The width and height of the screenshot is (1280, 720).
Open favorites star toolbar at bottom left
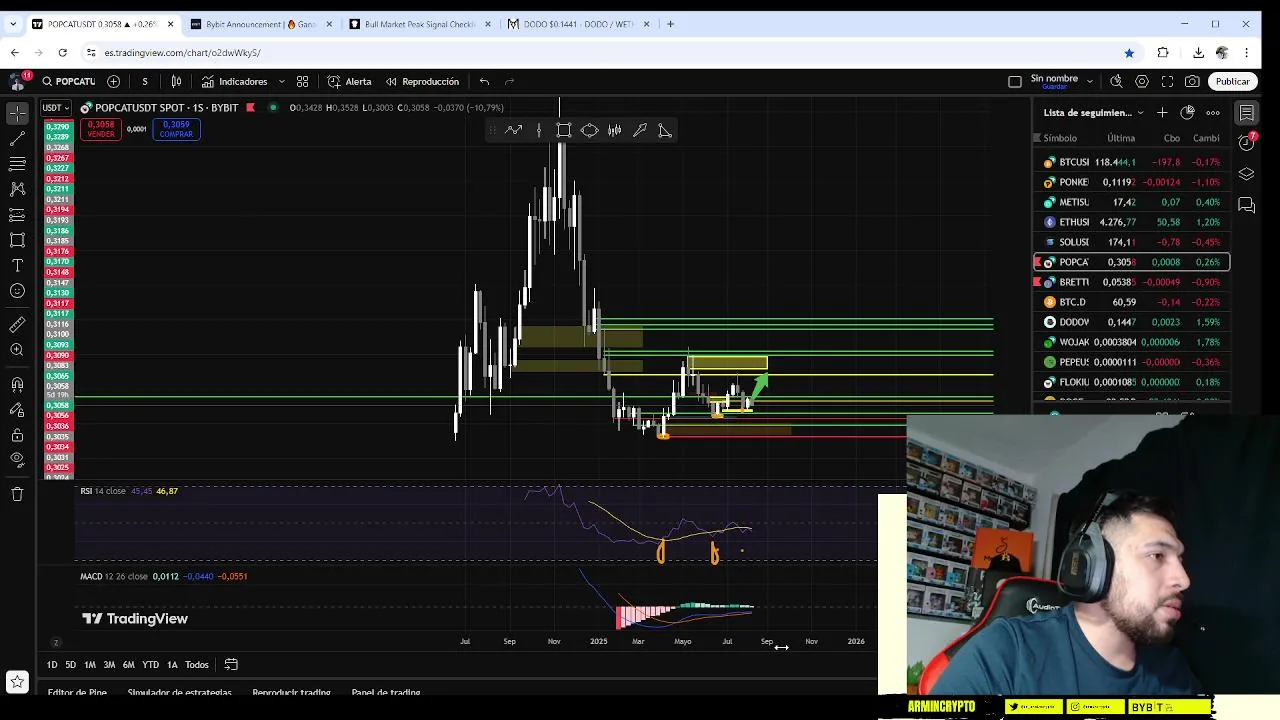(17, 682)
